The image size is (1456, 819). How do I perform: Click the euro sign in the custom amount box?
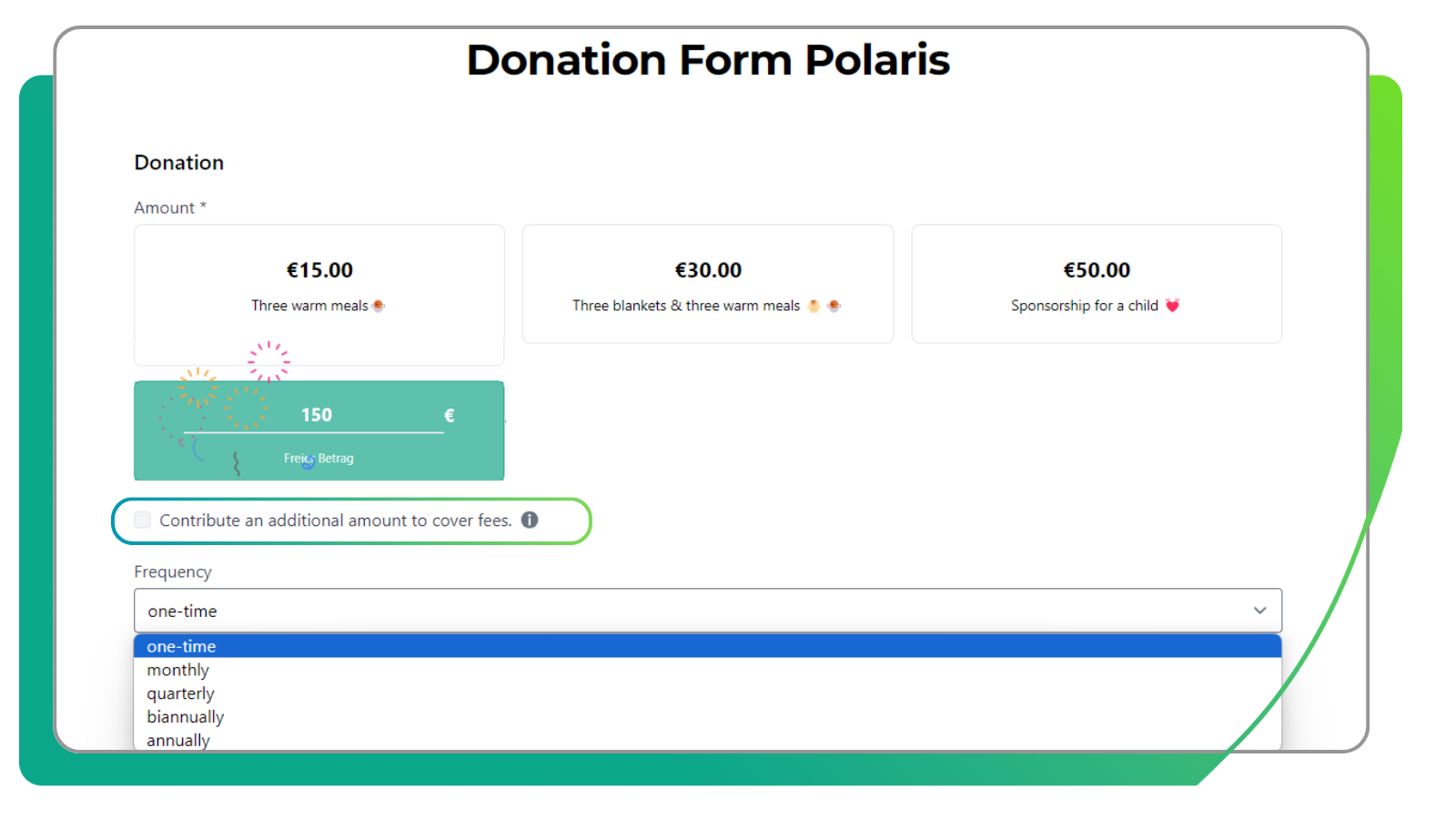pos(448,415)
